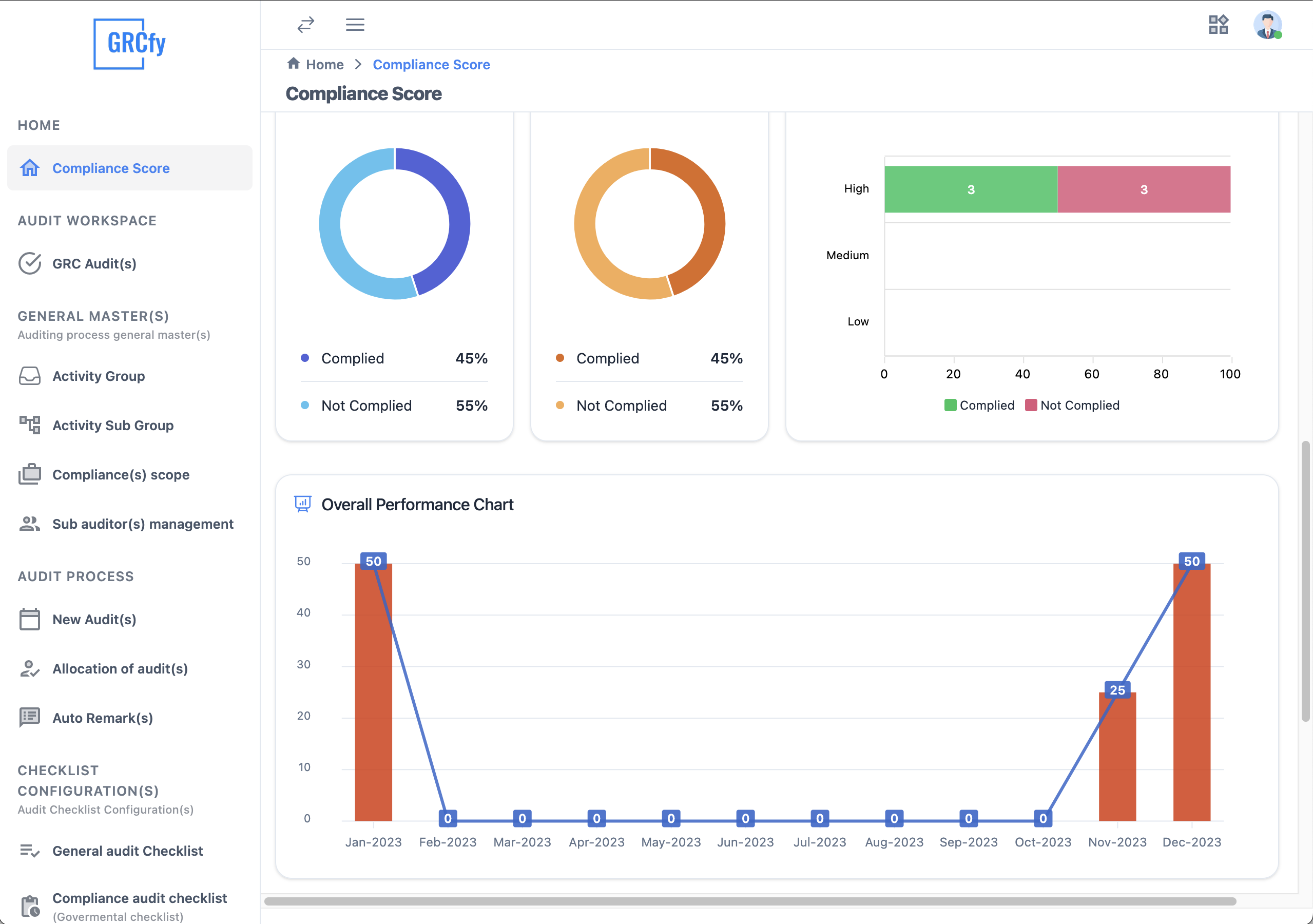Open the user profile avatar
Viewport: 1313px width, 924px height.
pos(1267,25)
